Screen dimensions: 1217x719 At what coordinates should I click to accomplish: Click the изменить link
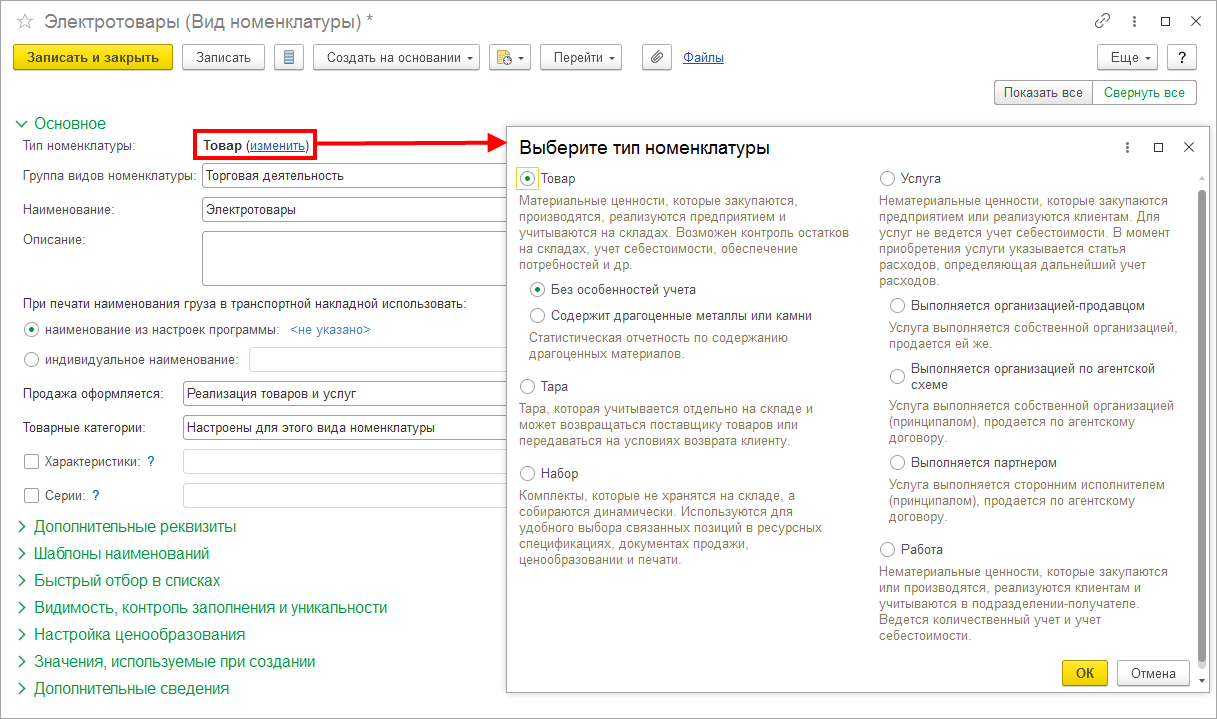(278, 145)
